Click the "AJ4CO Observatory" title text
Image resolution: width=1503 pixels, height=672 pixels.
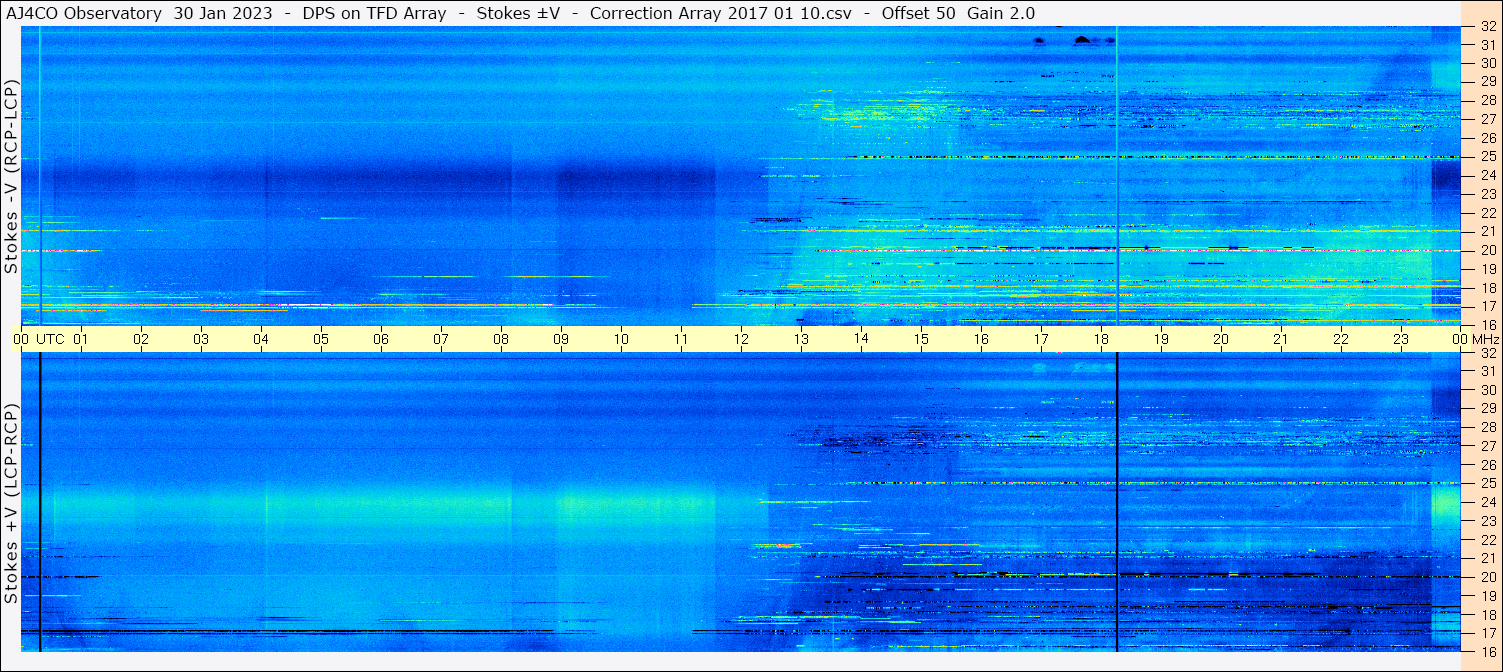84,13
